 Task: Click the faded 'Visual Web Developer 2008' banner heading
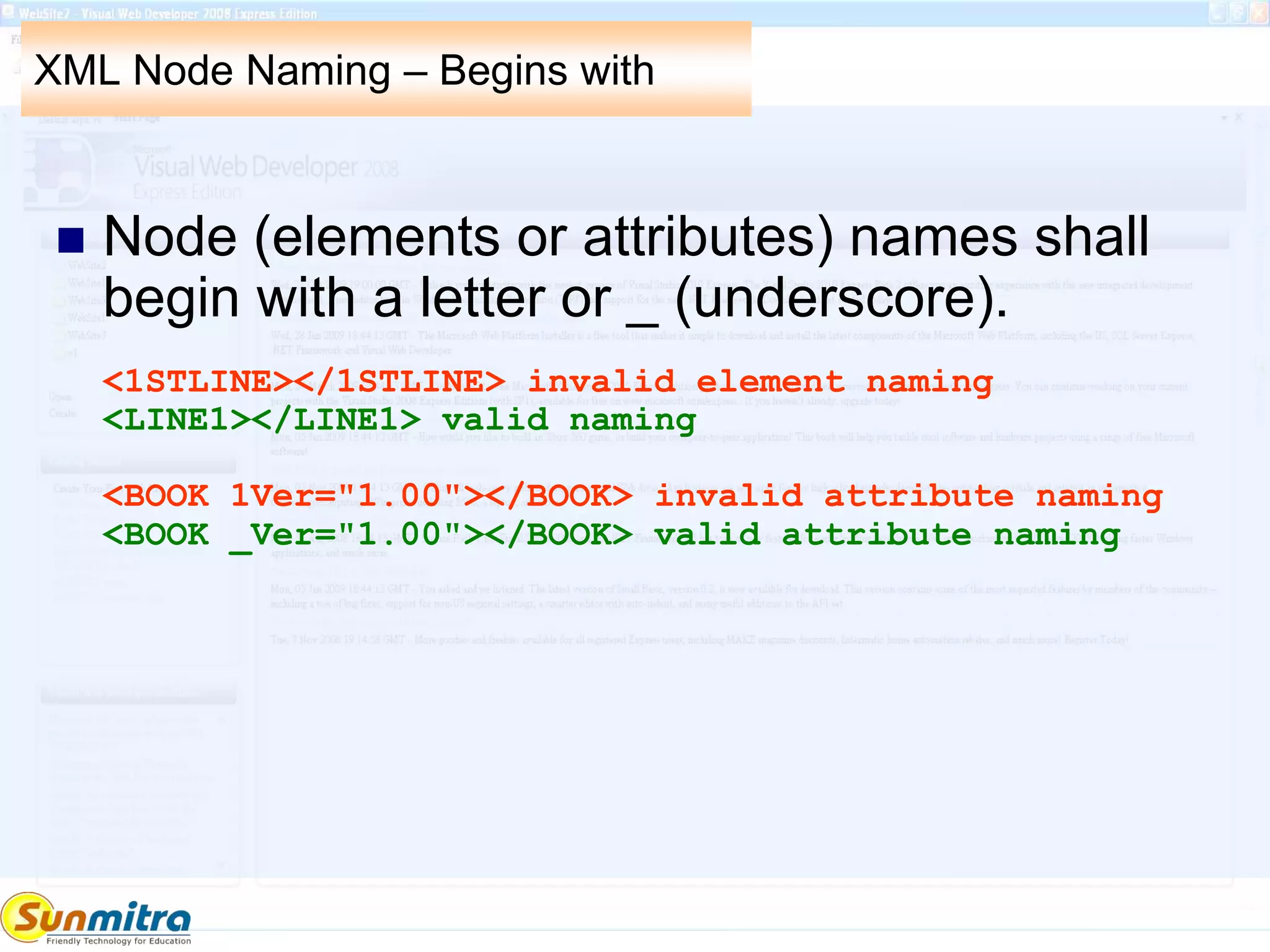pyautogui.click(x=266, y=167)
